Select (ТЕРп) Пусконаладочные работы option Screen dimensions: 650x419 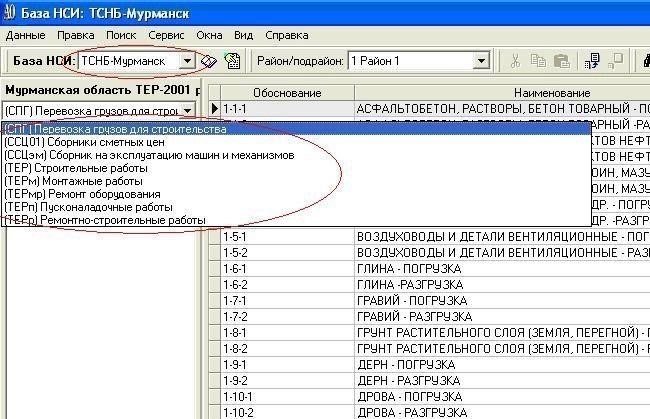tap(297, 207)
